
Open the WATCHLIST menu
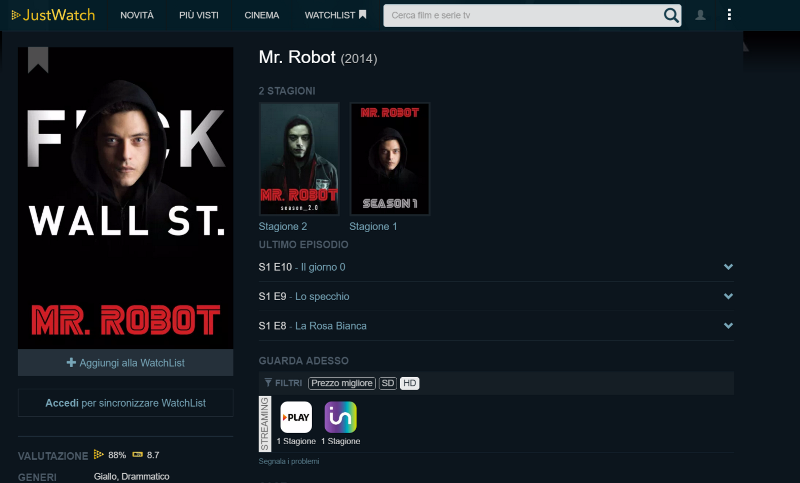coord(335,15)
